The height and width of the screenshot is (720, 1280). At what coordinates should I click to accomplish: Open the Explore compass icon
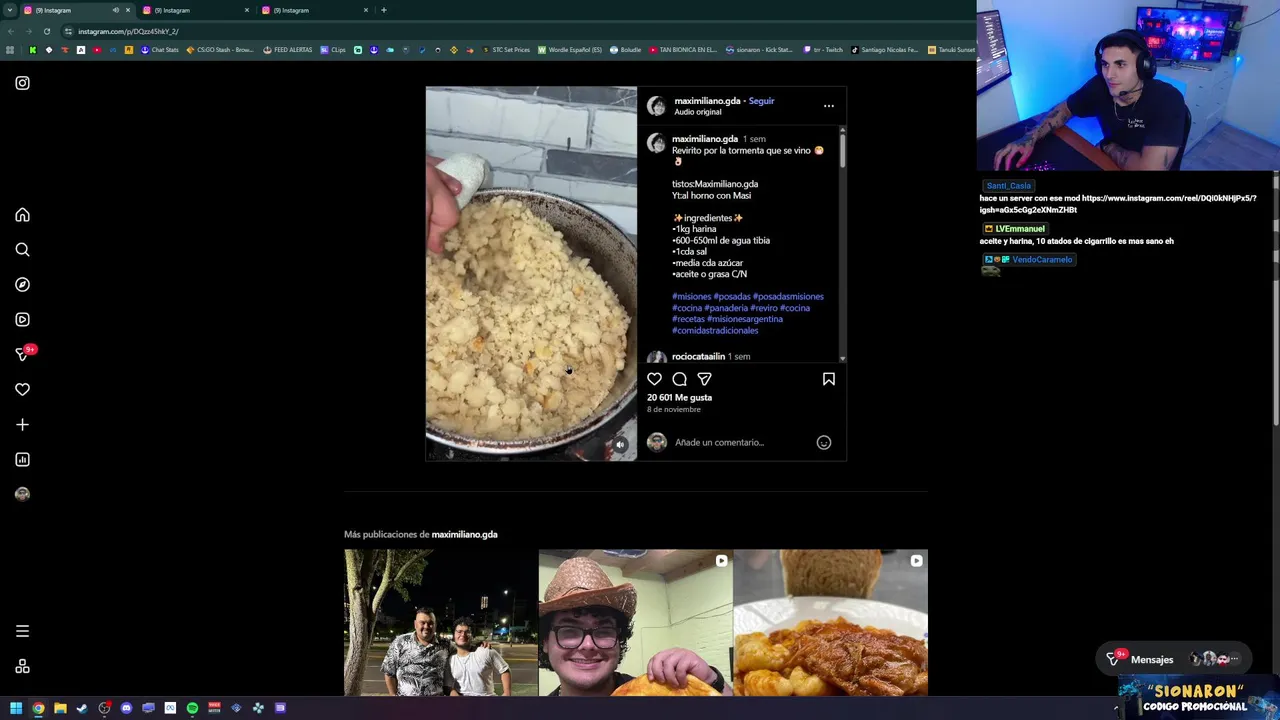[22, 285]
